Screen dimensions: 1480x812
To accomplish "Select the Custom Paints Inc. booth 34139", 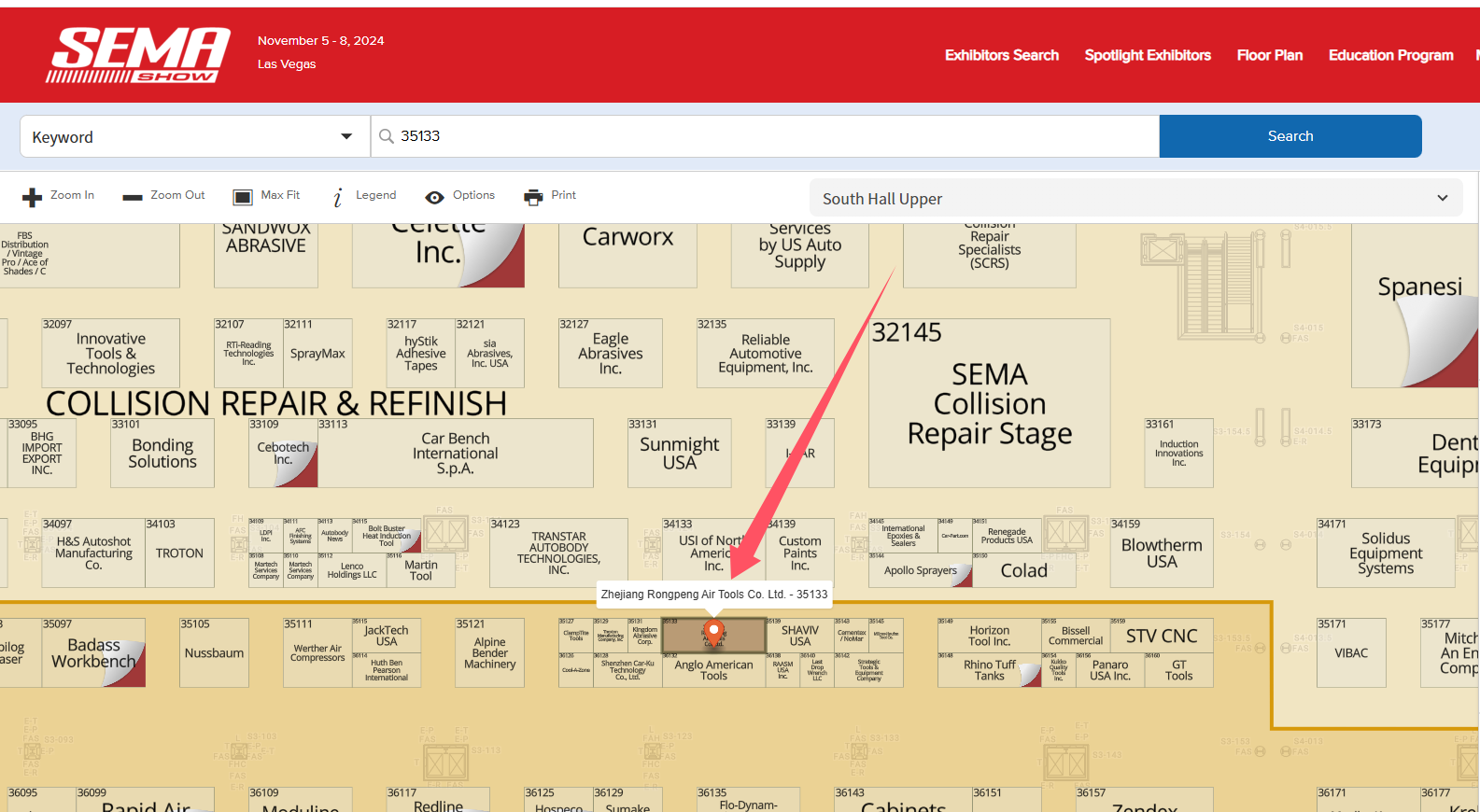I will pyautogui.click(x=800, y=553).
